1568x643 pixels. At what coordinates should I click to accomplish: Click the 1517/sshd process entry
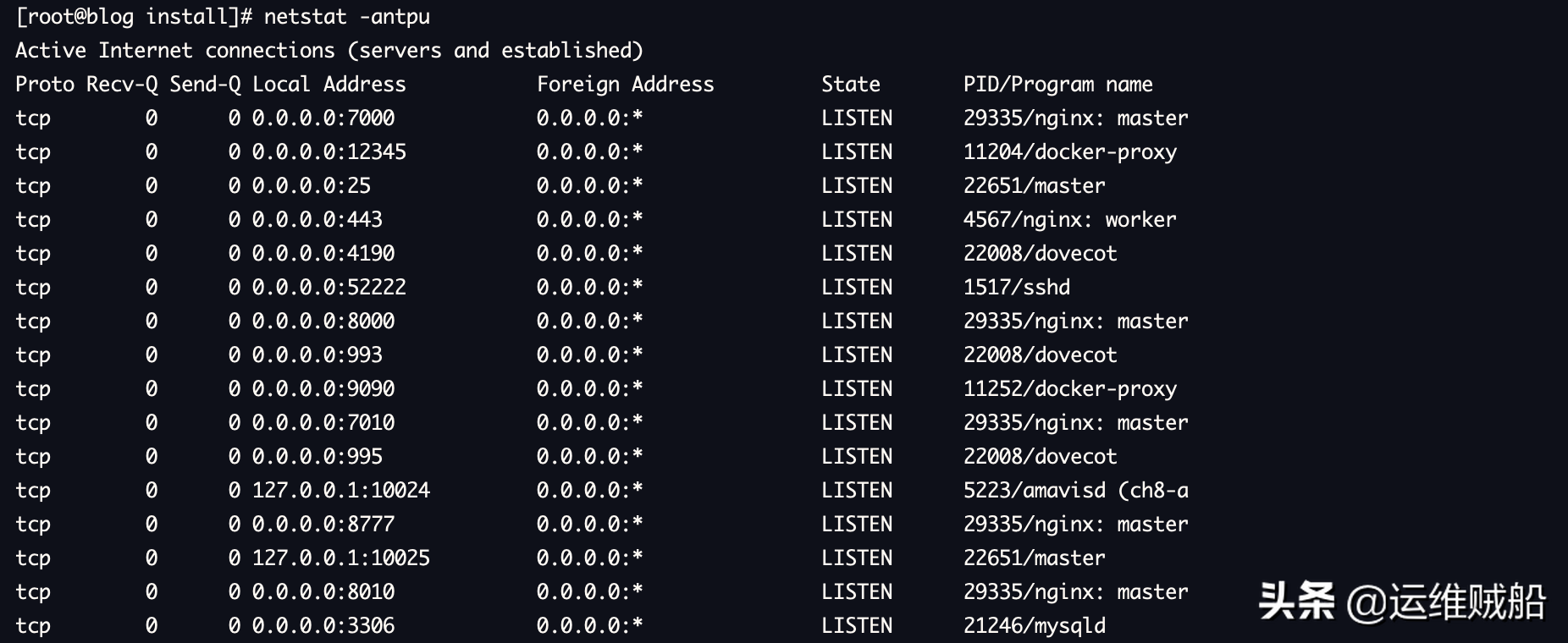click(x=1016, y=288)
